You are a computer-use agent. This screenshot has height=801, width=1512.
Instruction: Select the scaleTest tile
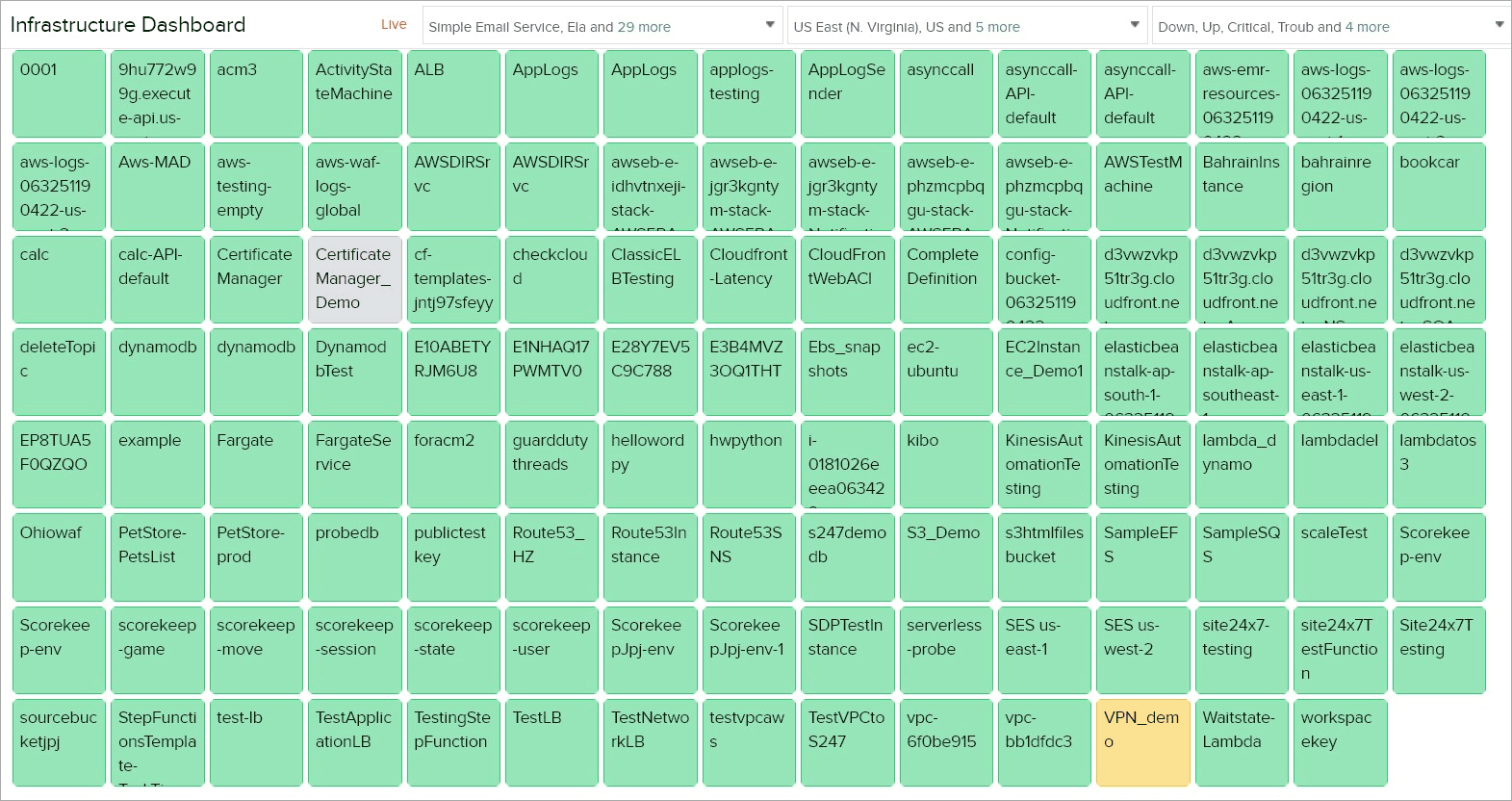coord(1340,556)
